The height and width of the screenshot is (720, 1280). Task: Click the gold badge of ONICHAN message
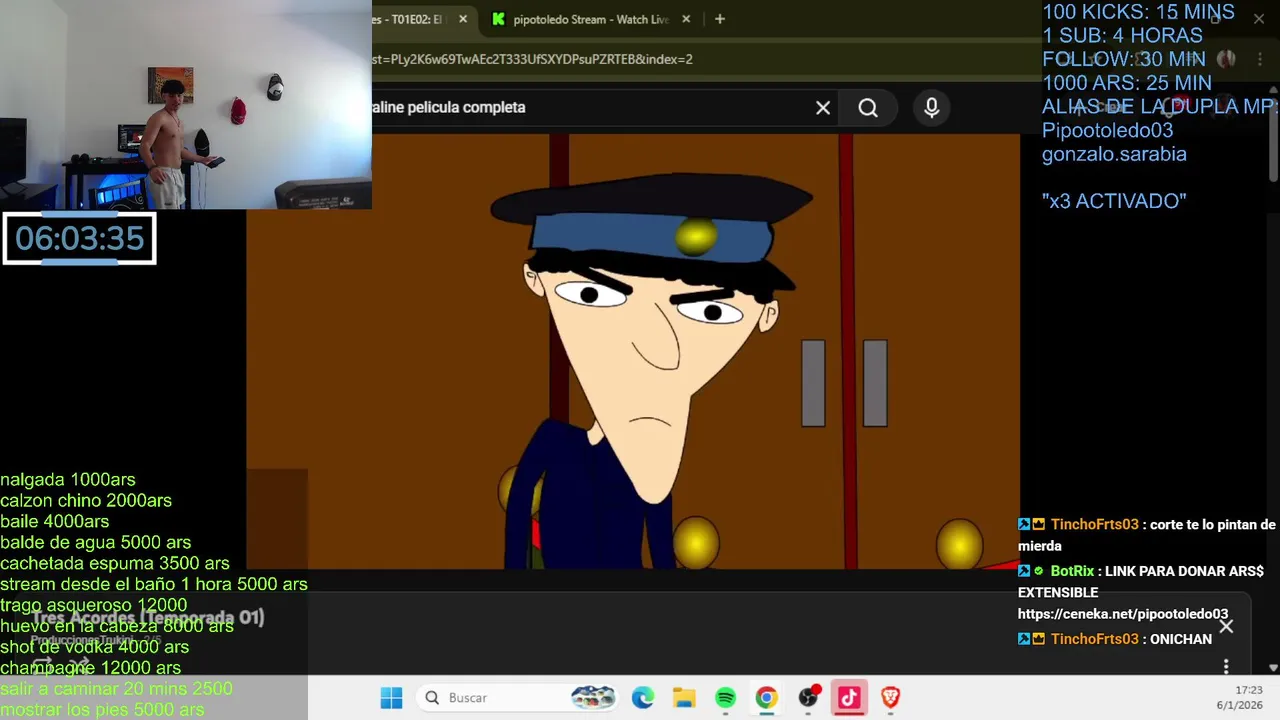click(x=1039, y=639)
